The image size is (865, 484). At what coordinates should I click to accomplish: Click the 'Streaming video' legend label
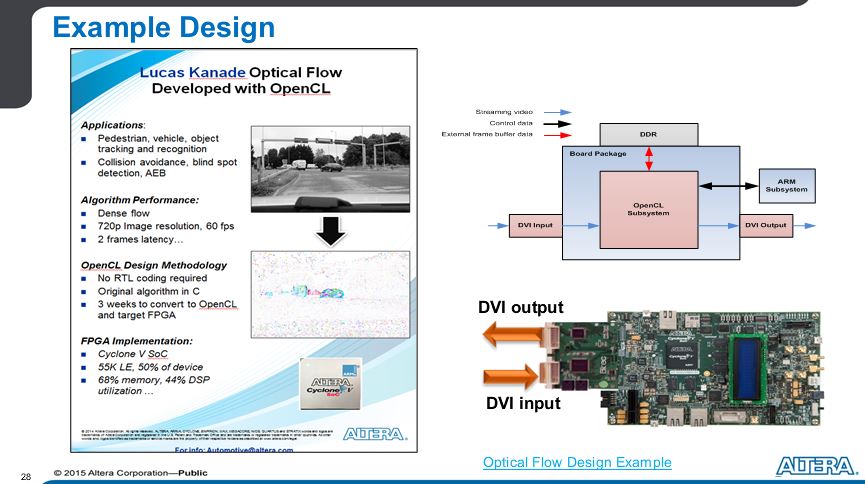[x=504, y=112]
